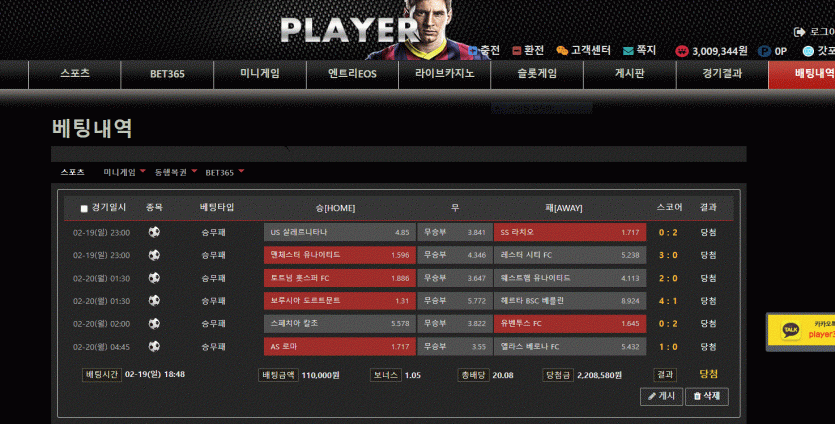Image resolution: width=835 pixels, height=424 pixels.
Task: Open the 슬롯게임 menu tab
Action: tap(537, 74)
